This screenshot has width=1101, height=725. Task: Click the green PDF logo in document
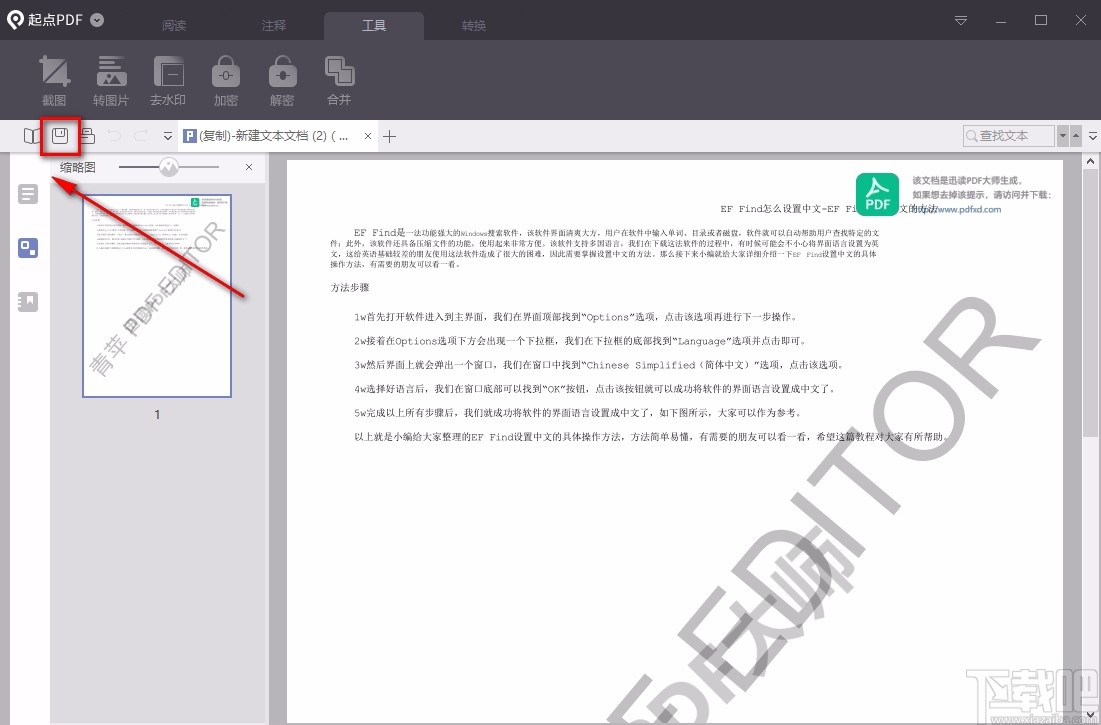[x=878, y=194]
